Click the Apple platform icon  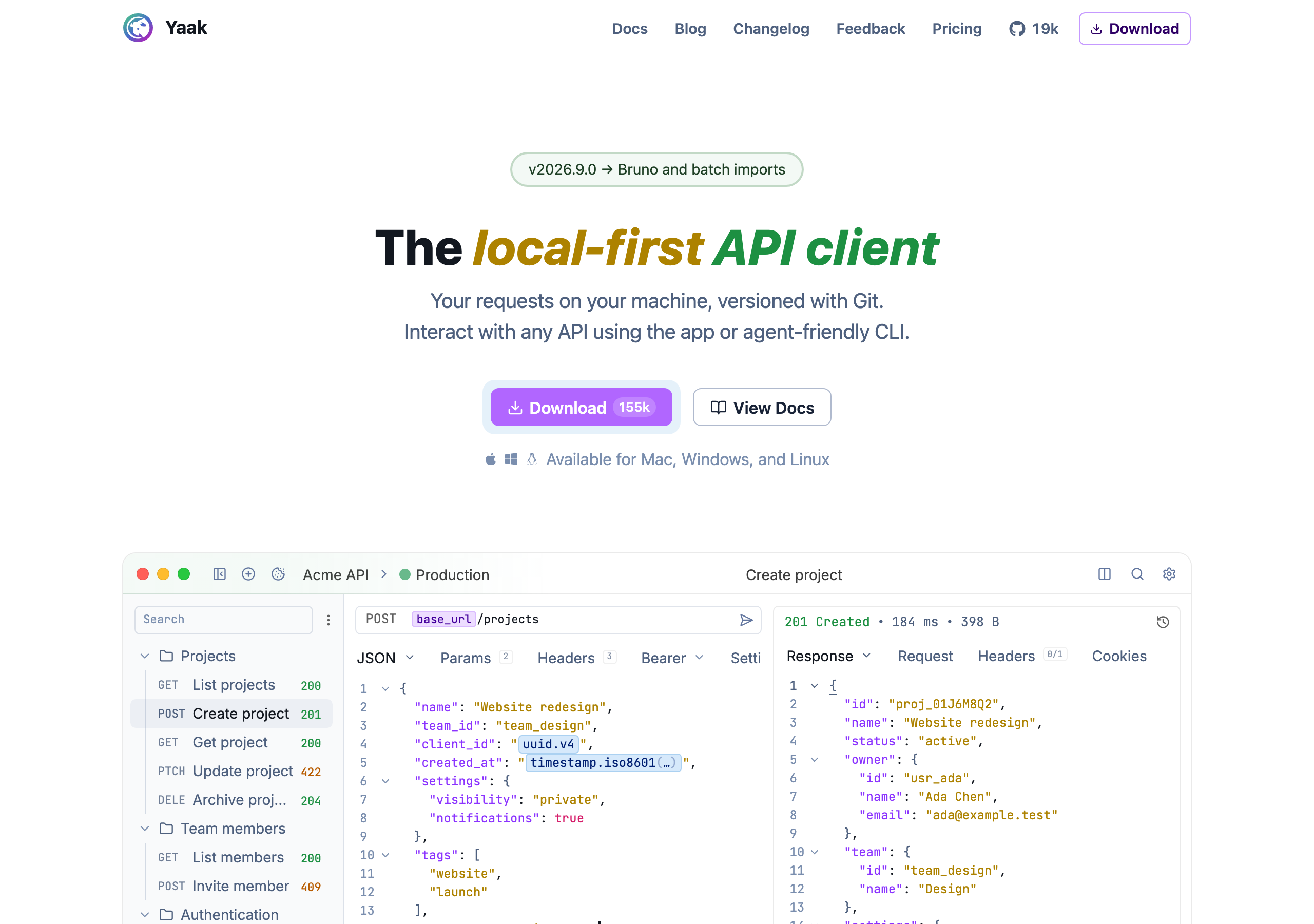point(491,459)
